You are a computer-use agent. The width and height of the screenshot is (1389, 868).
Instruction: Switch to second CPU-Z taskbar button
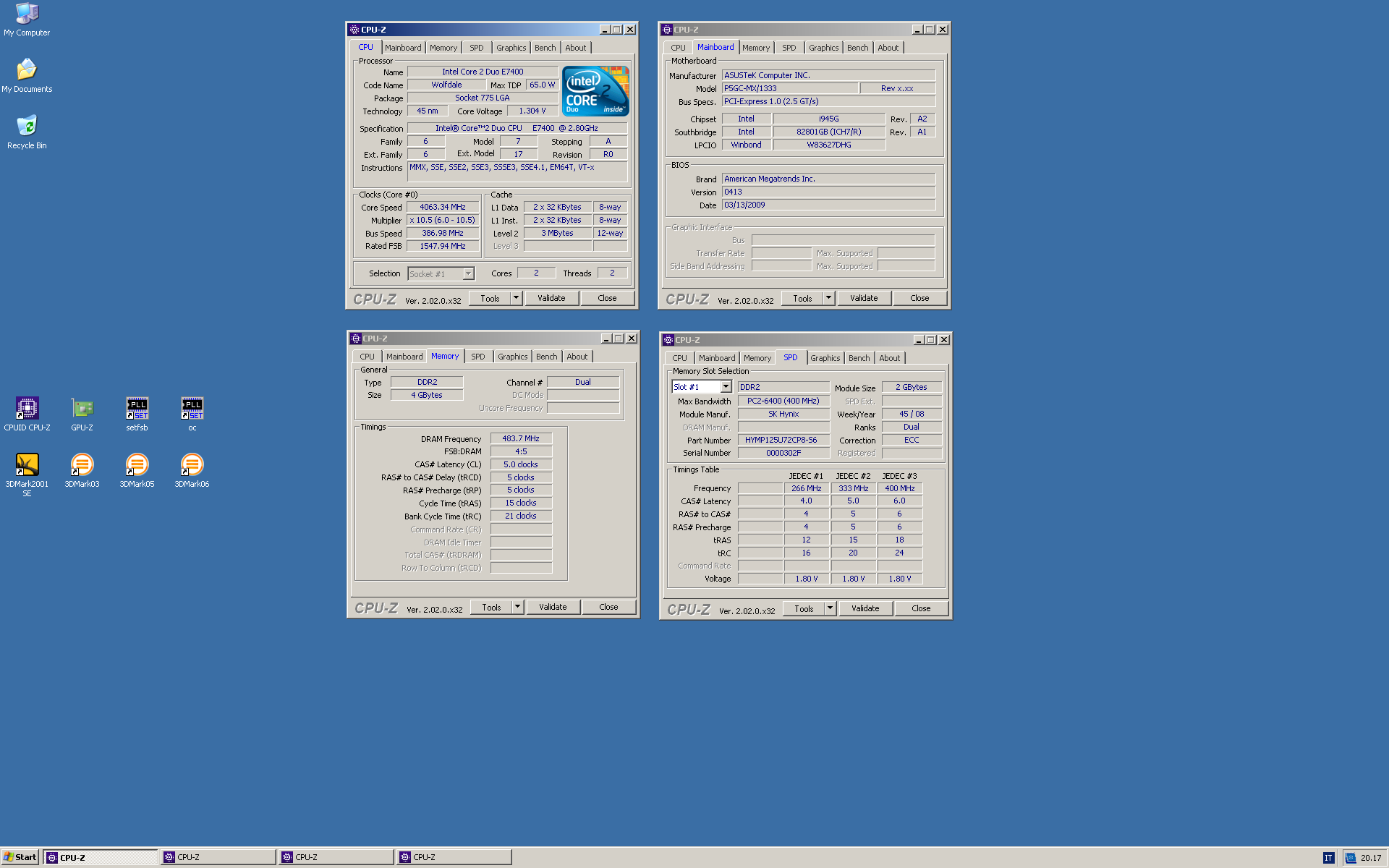pyautogui.click(x=218, y=857)
